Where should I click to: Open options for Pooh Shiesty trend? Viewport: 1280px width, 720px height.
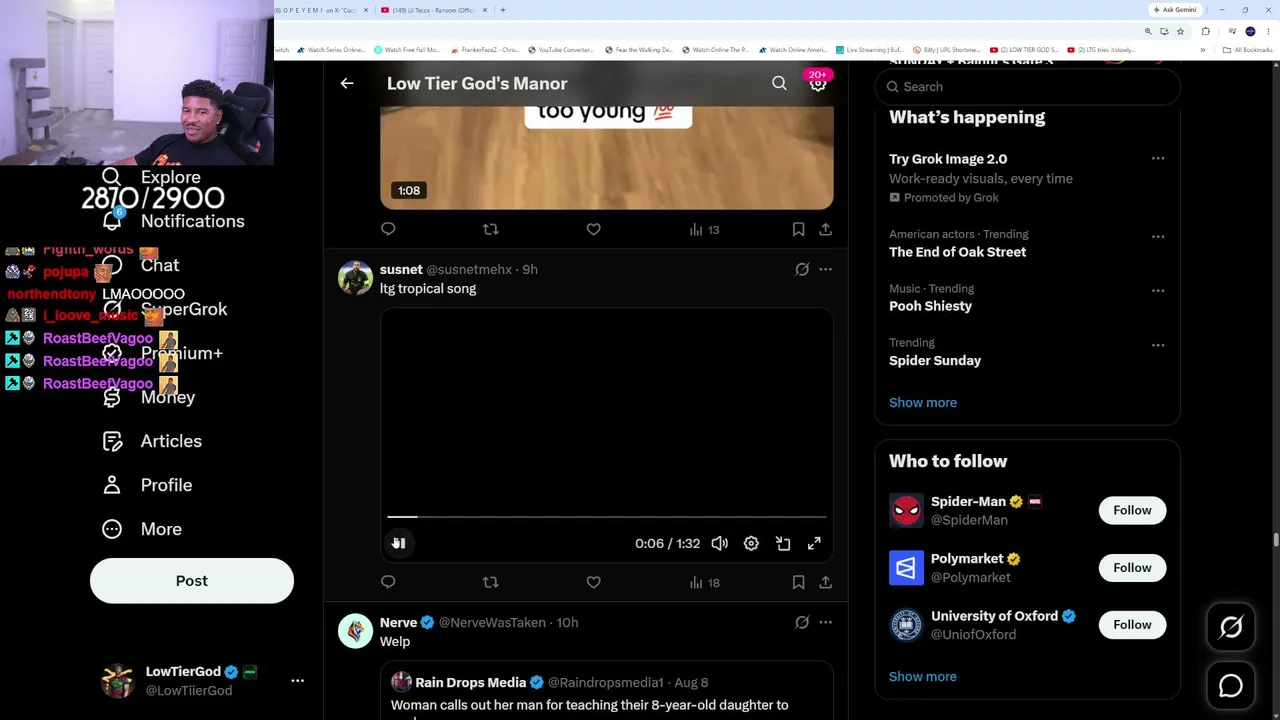[x=1158, y=290]
